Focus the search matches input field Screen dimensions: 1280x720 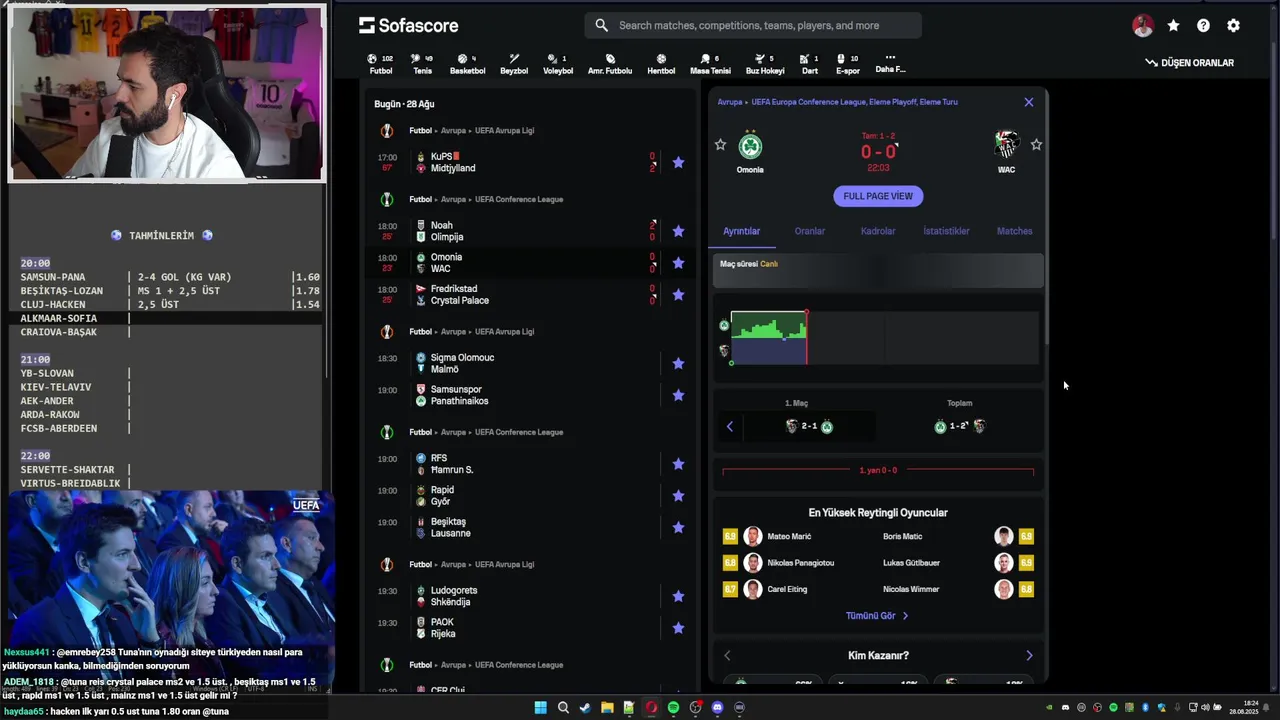[753, 25]
